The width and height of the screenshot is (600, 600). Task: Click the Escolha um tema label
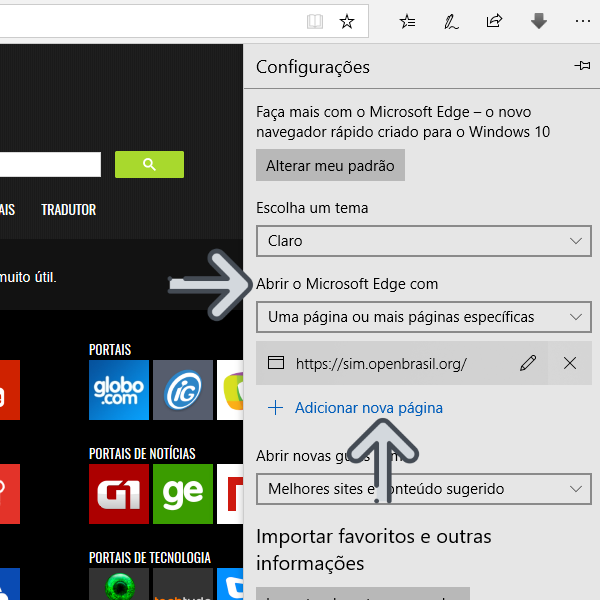point(312,208)
